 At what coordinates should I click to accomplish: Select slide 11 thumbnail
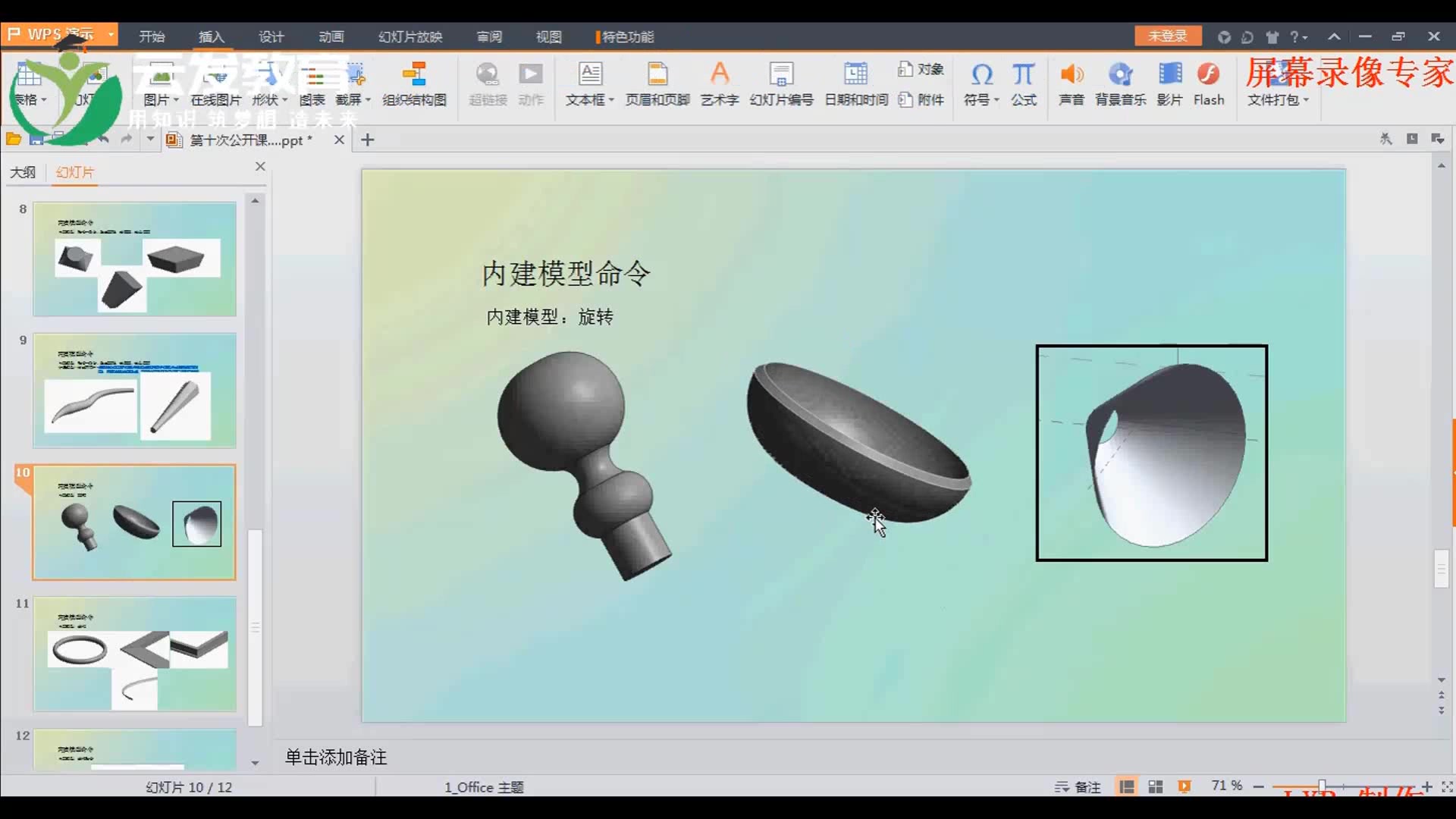point(134,654)
